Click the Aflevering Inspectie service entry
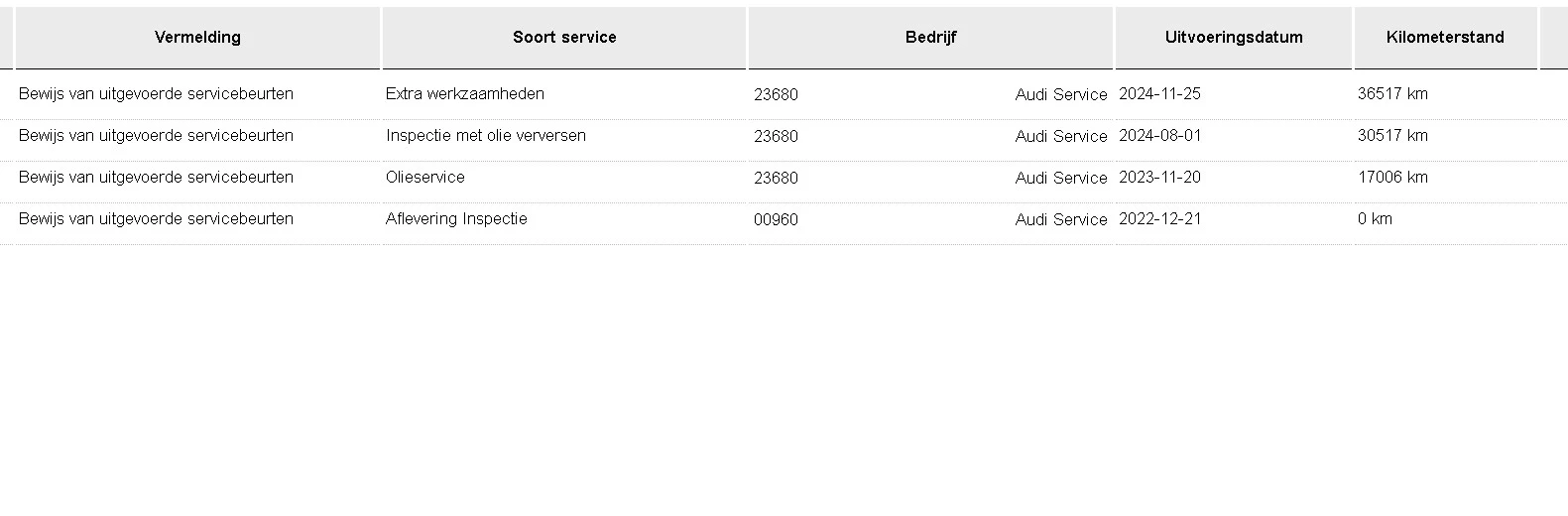Image resolution: width=1568 pixels, height=516 pixels. click(456, 219)
